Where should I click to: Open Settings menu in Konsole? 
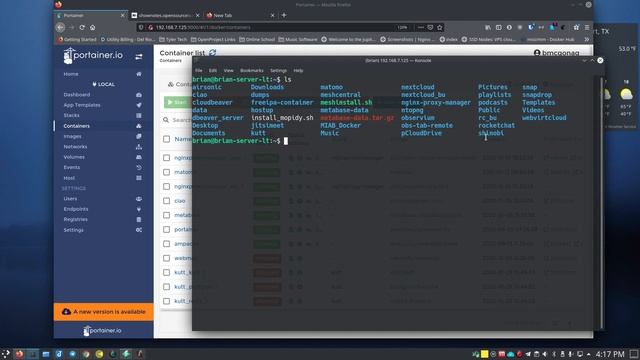[x=278, y=71]
